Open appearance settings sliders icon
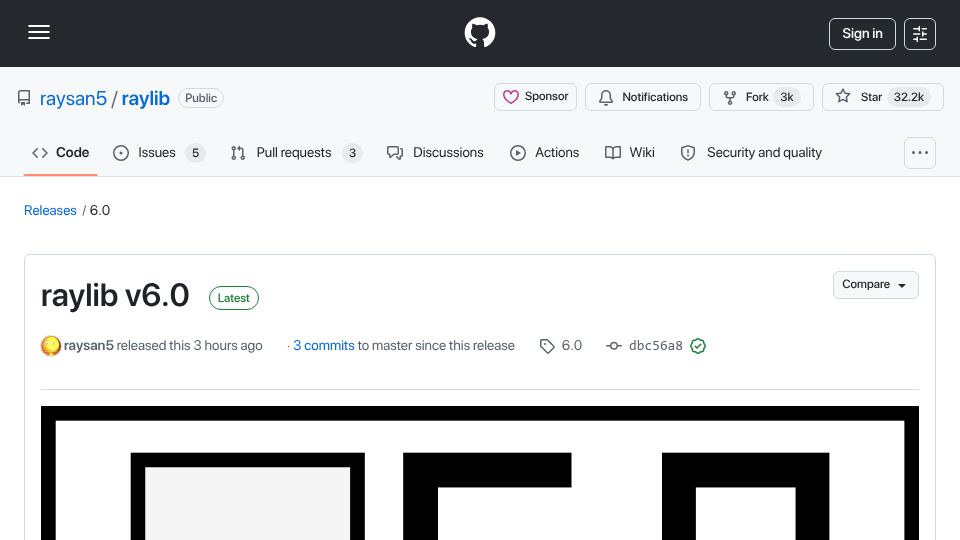Image resolution: width=960 pixels, height=540 pixels. (x=920, y=34)
